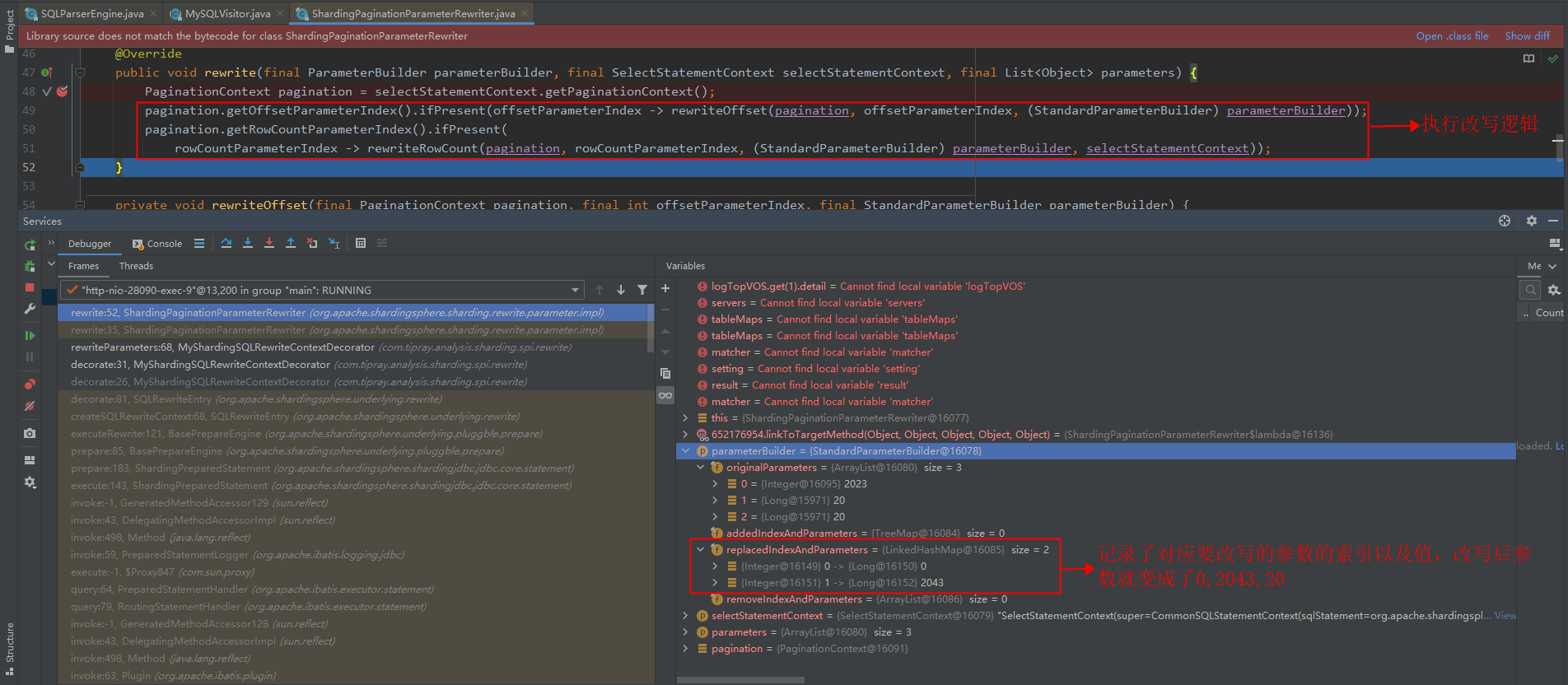
Task: Open the wrench settings icon in Services
Action: (30, 309)
